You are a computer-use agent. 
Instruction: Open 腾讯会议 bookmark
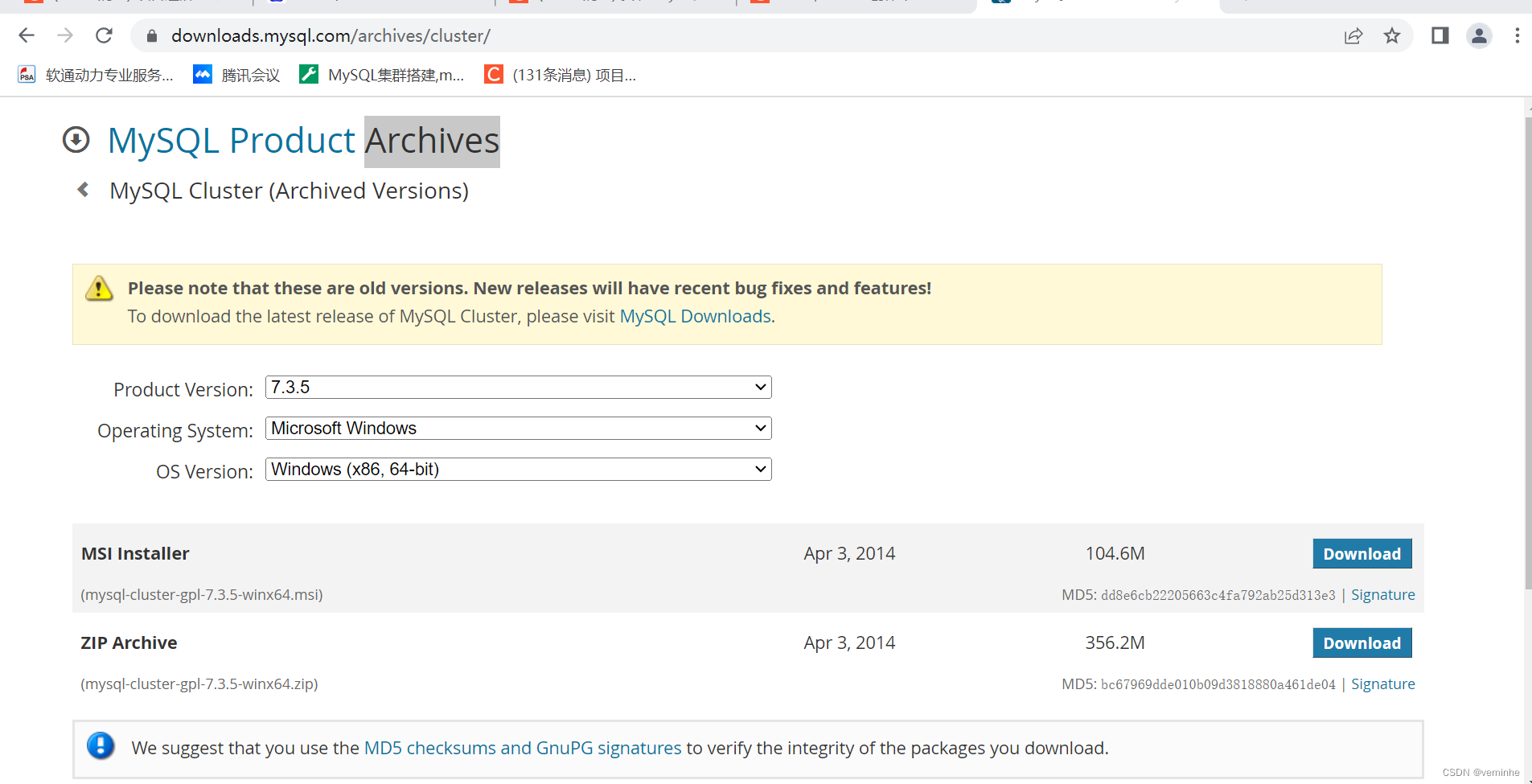[x=236, y=75]
